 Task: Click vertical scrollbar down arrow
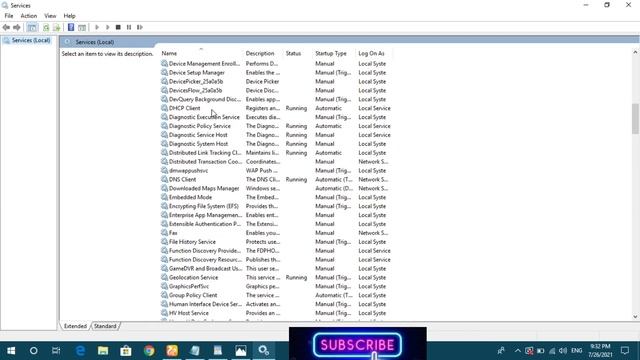635,317
